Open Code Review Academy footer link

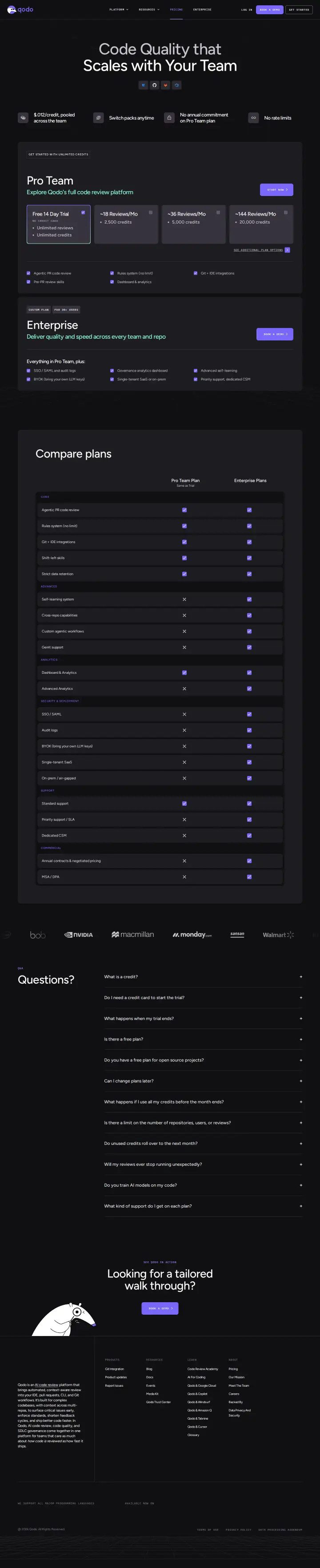(x=203, y=1369)
